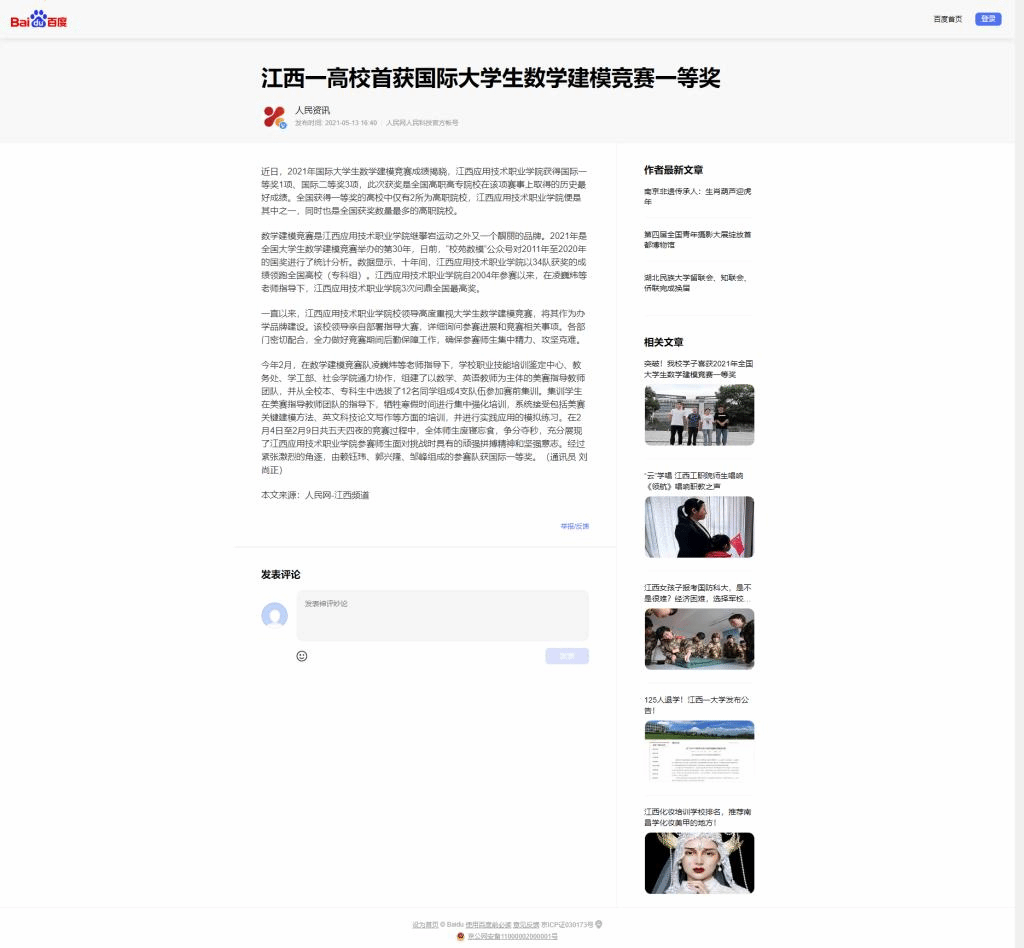Click the 本文来源：人民网-江西频道 line
Screen dimensions: 1024x948
pyautogui.click(x=315, y=495)
